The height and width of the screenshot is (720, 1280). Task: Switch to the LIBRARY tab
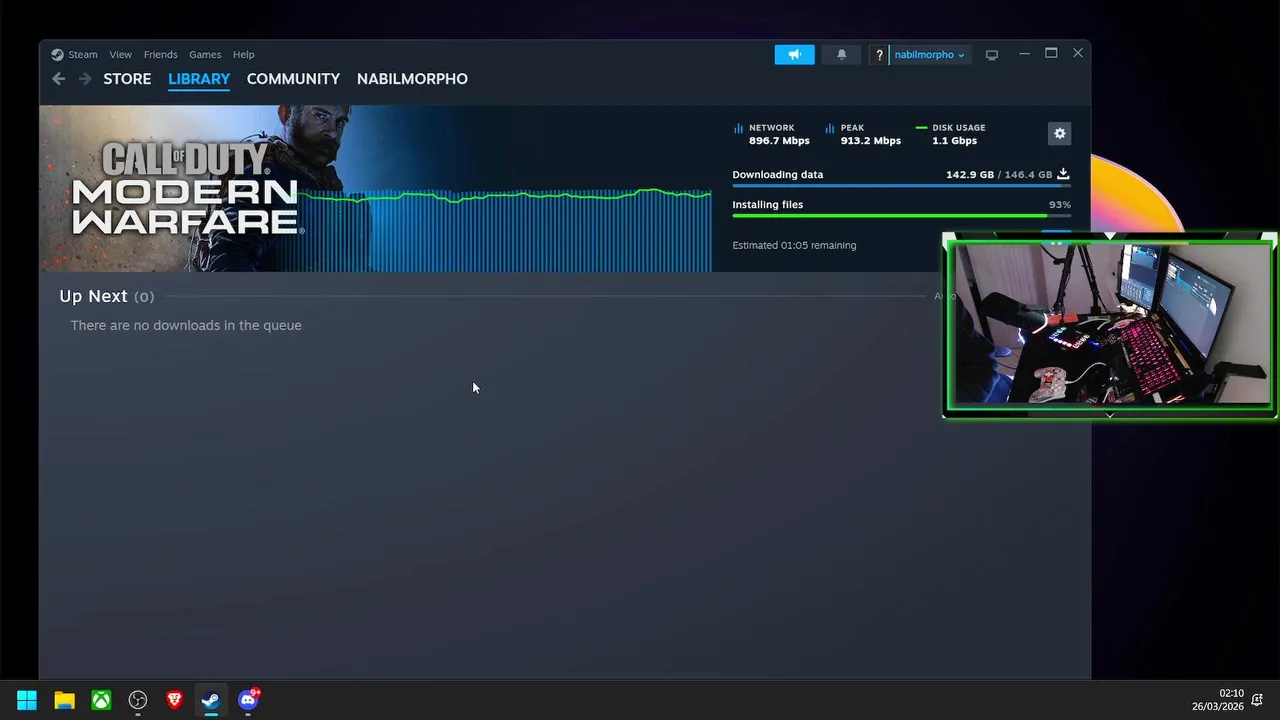(199, 79)
